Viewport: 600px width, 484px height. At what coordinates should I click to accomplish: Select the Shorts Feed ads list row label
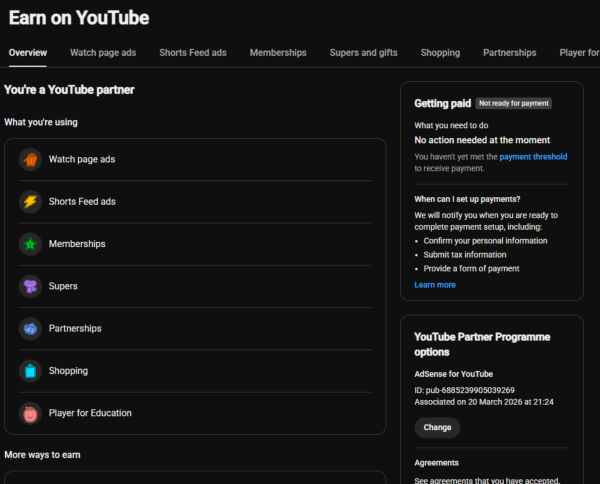(82, 202)
